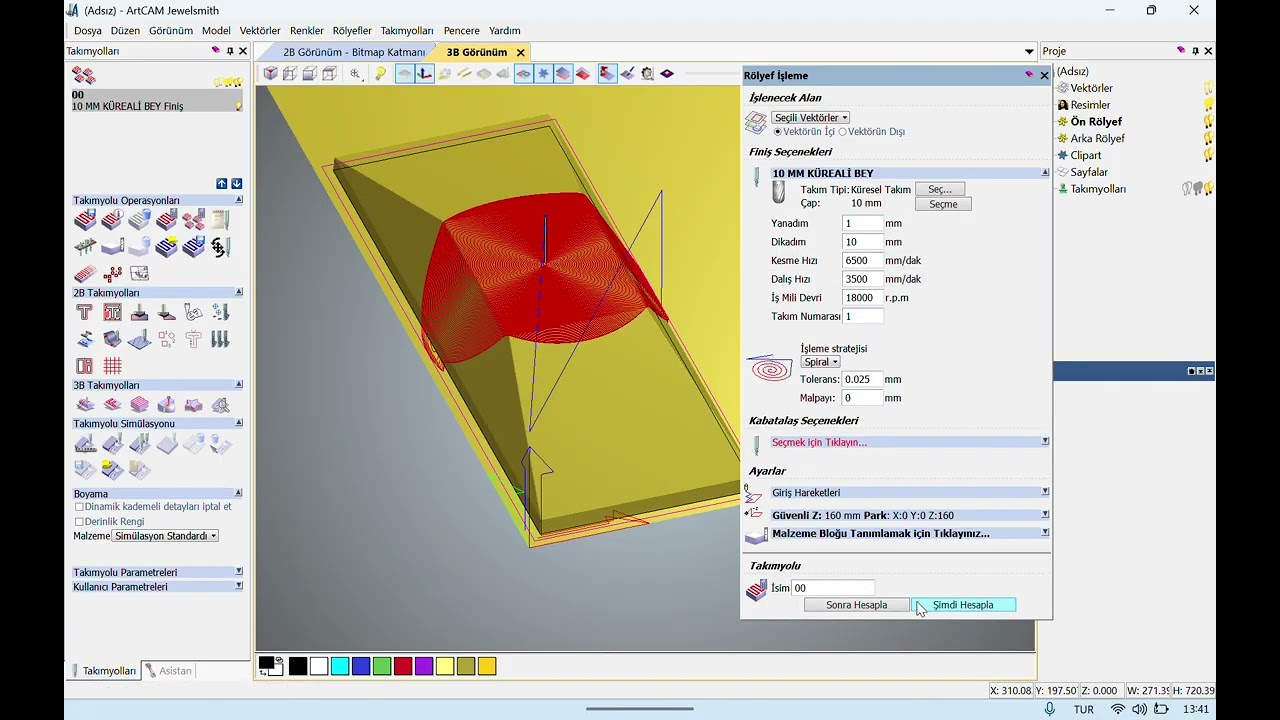Expand the Giriş Hareketleri section

click(x=1045, y=492)
